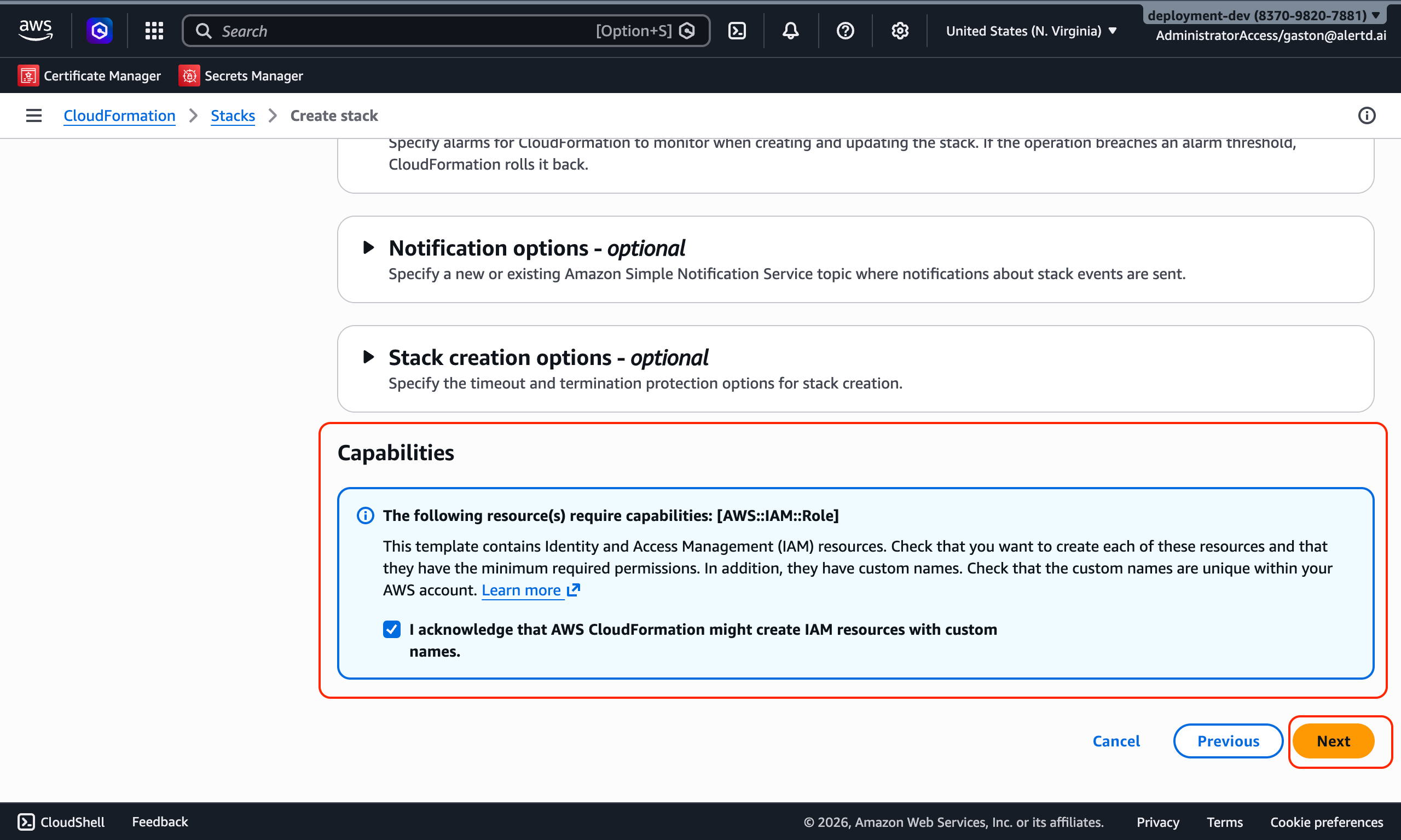Acknowledge IAM resources with custom names checkbox
Viewport: 1401px width, 840px height.
click(x=392, y=629)
